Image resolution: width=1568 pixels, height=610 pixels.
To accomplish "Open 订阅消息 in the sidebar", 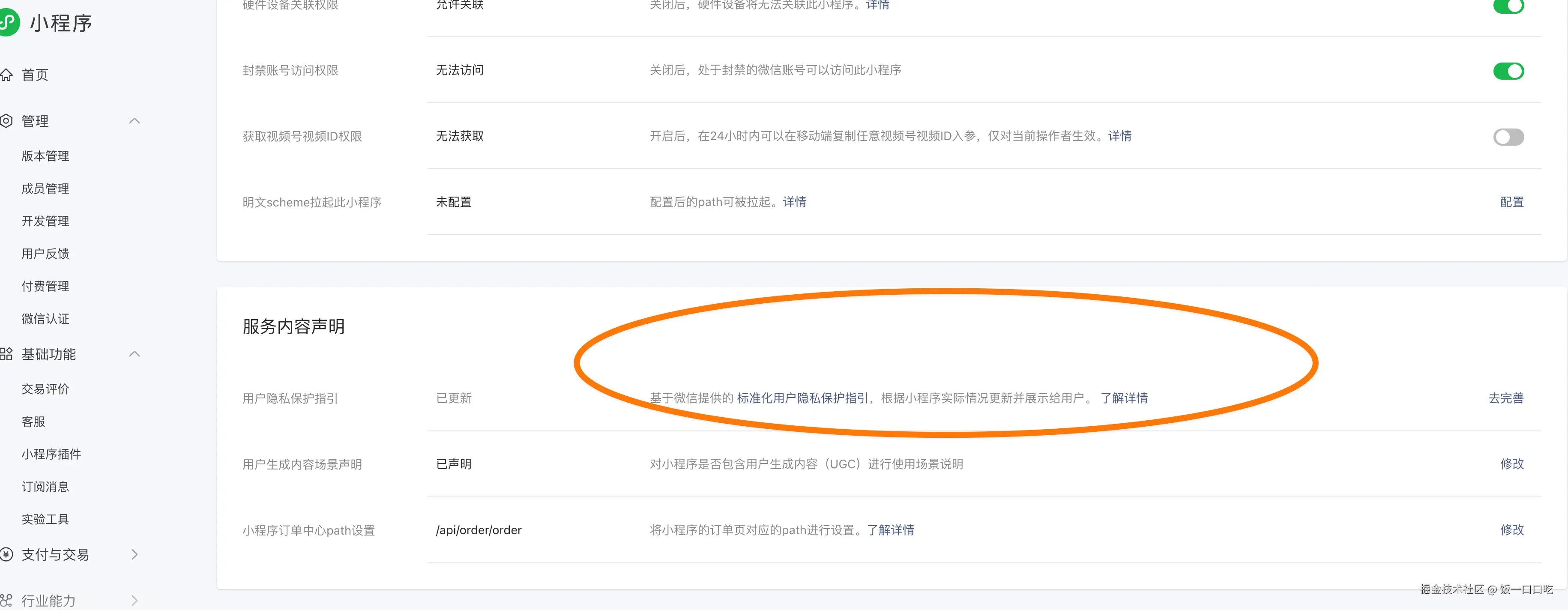I will (45, 487).
